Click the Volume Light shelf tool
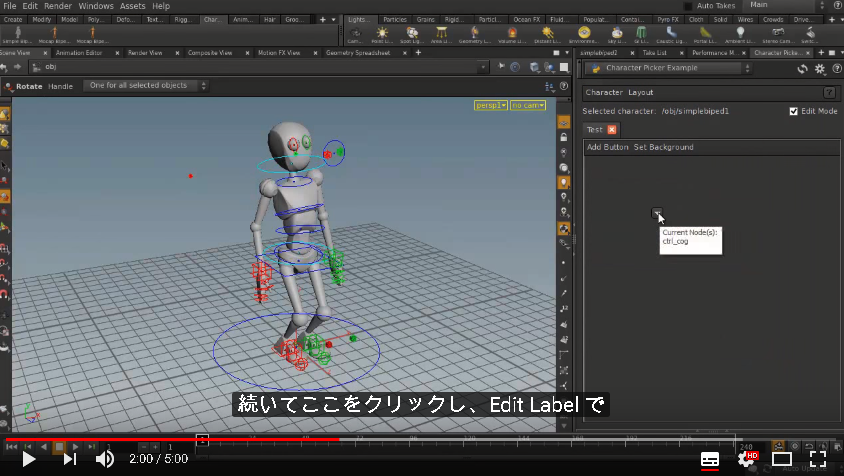Image resolution: width=844 pixels, height=476 pixels. point(512,35)
